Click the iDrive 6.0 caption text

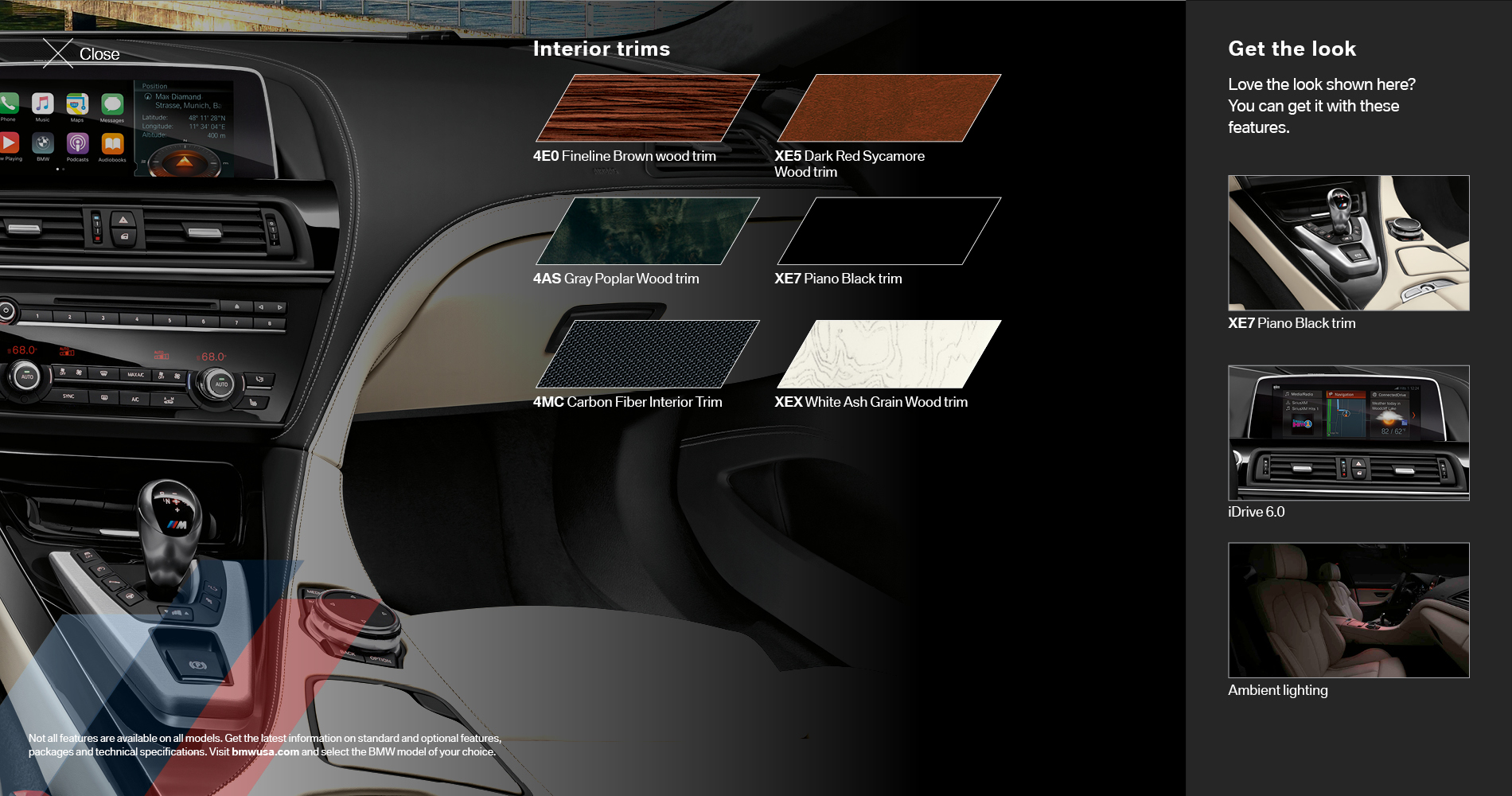[x=1257, y=512]
